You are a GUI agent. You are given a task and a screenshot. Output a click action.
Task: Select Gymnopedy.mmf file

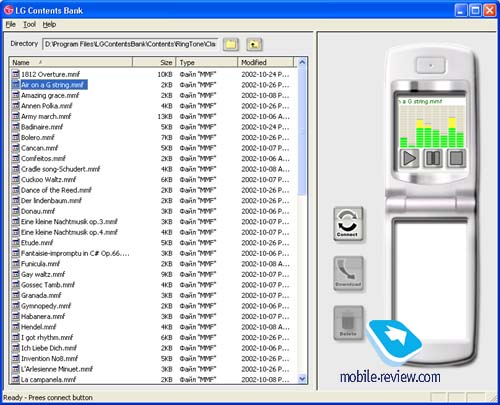[x=46, y=306]
